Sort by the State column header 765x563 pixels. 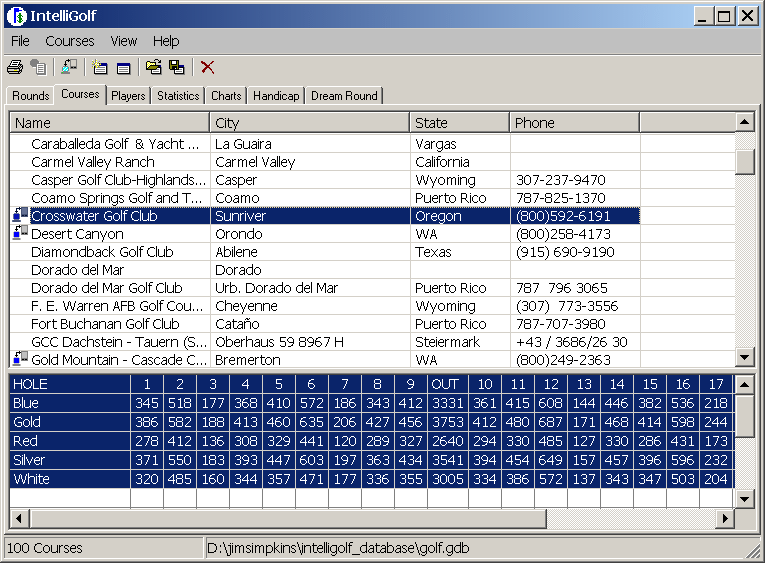(460, 122)
